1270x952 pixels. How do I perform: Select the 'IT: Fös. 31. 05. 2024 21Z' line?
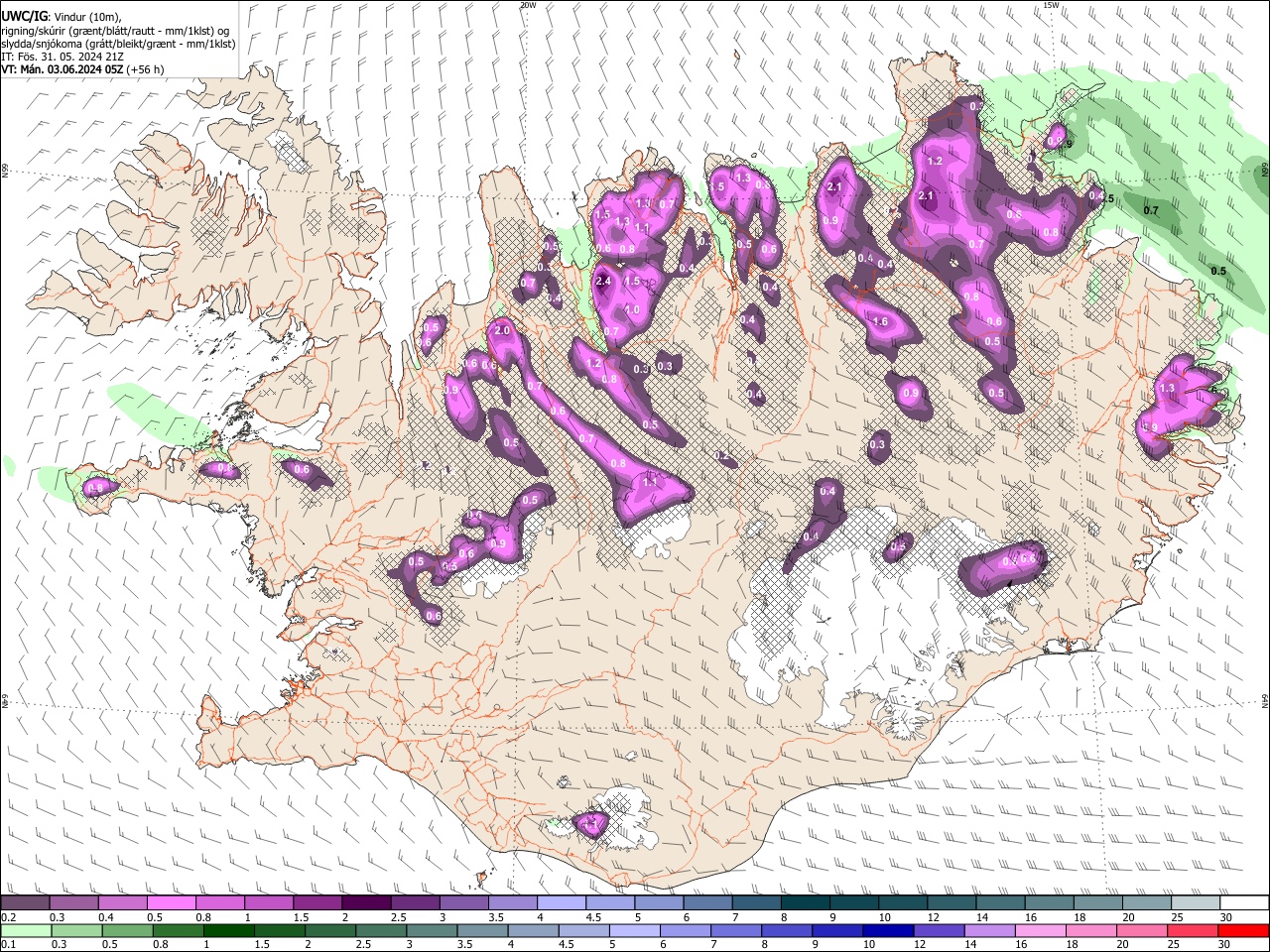click(x=63, y=57)
